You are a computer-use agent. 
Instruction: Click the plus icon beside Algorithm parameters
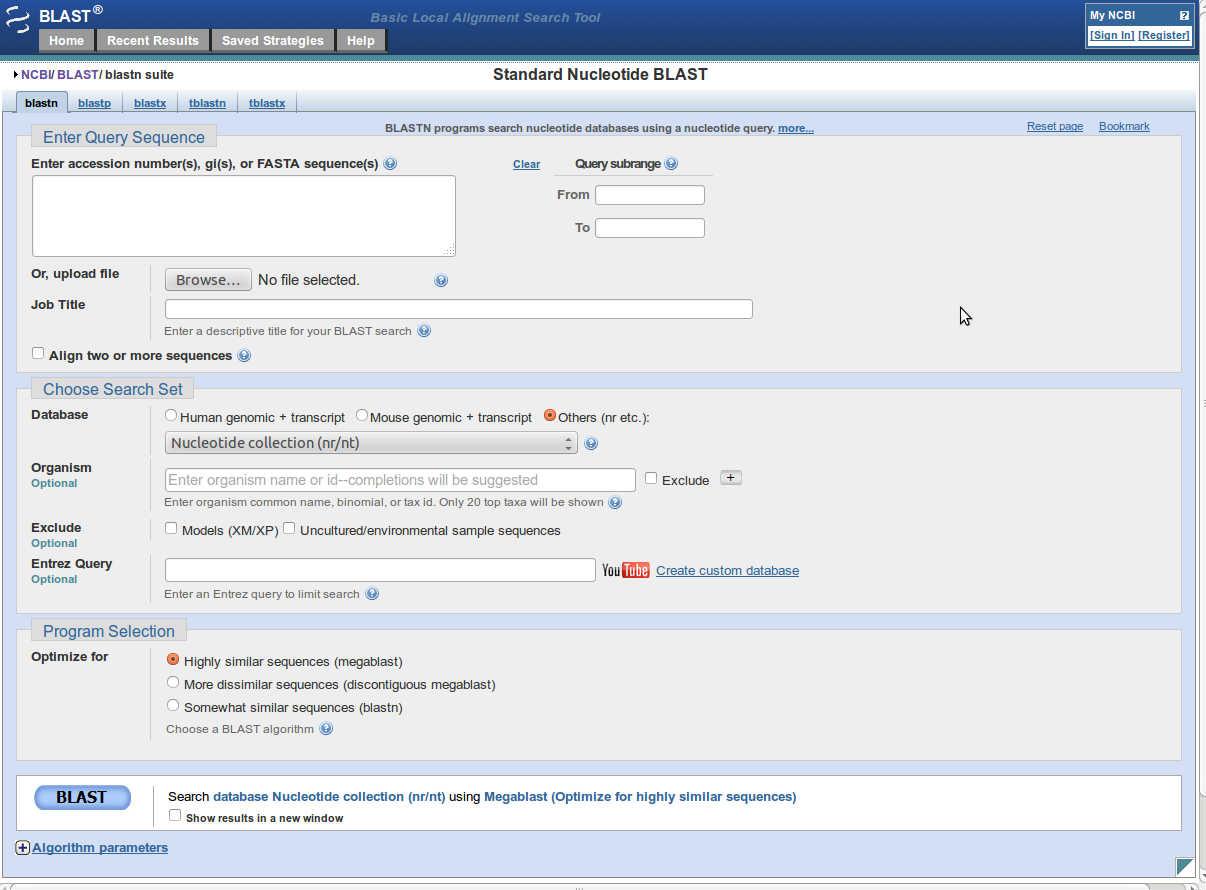pyautogui.click(x=23, y=848)
